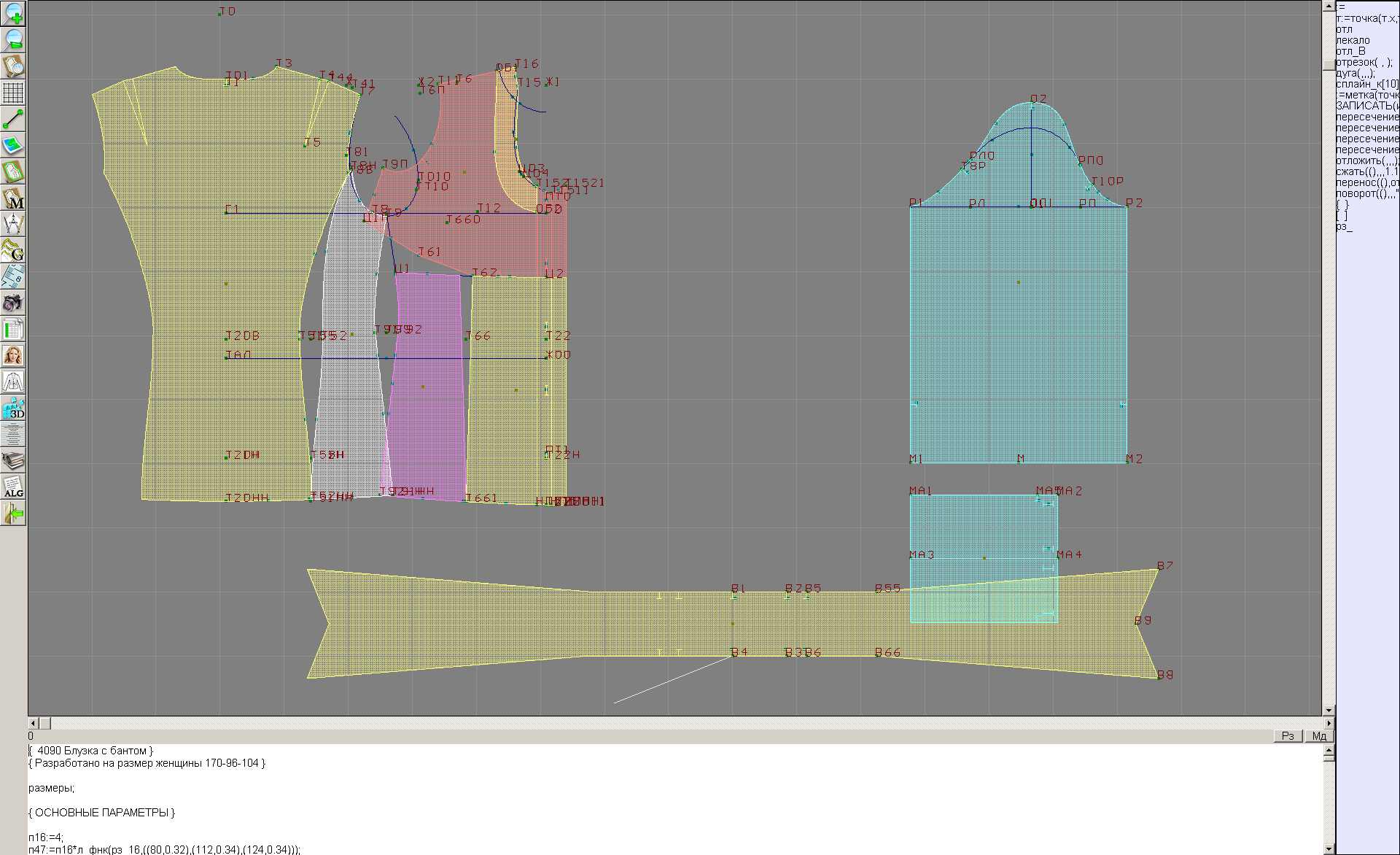This screenshot has height=855, width=1400.
Task: Open the 3D view icon
Action: 13,408
